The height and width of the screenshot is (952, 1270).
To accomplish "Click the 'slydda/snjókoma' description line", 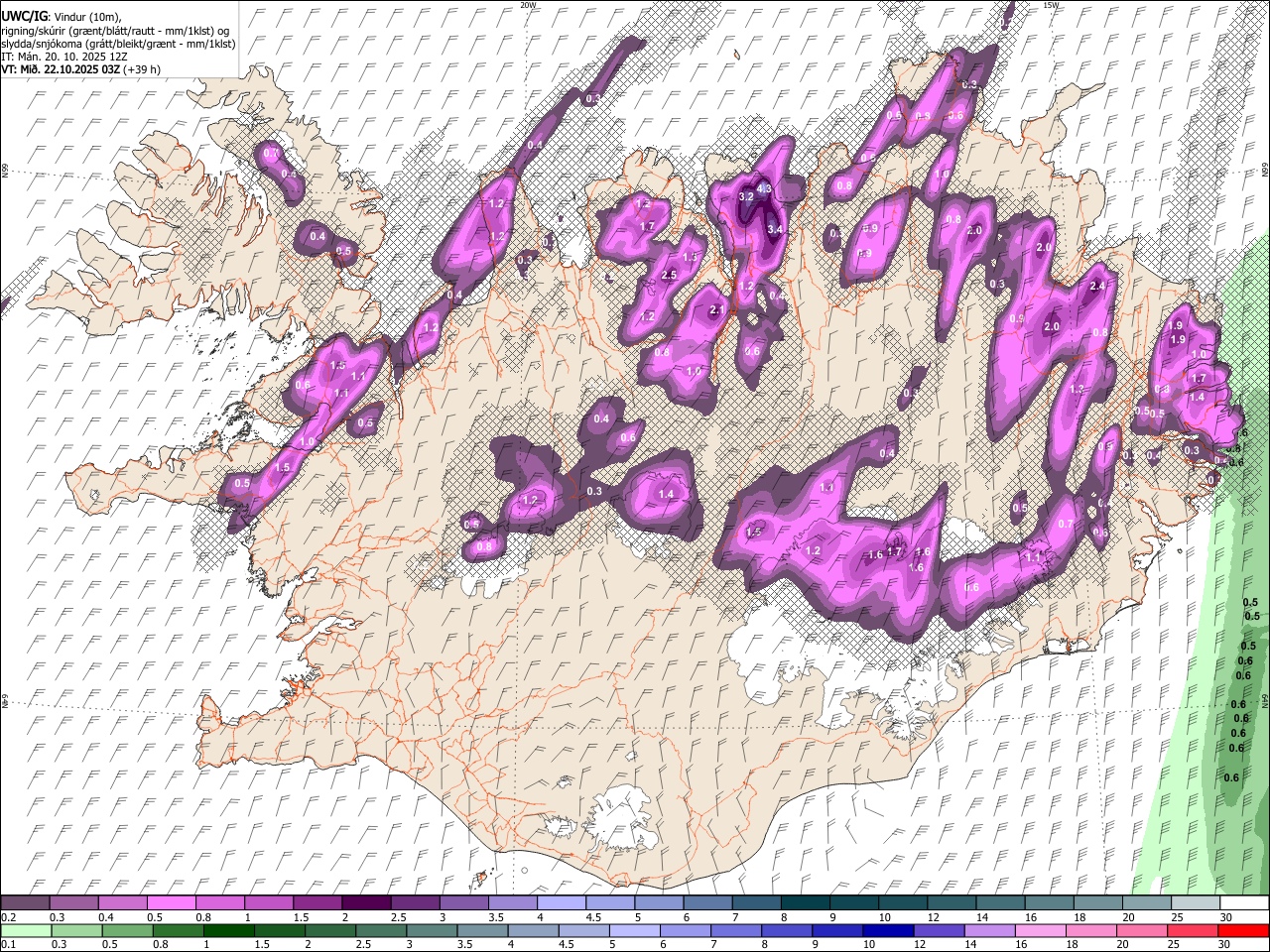I will pos(118,44).
